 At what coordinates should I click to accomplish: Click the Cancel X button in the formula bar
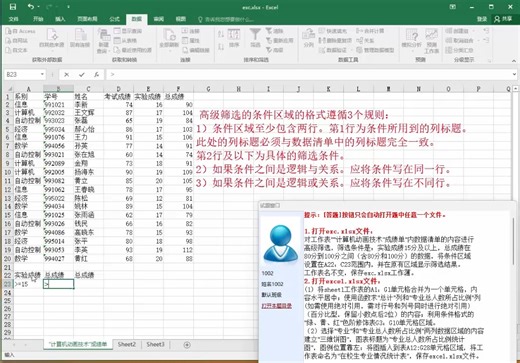66,74
